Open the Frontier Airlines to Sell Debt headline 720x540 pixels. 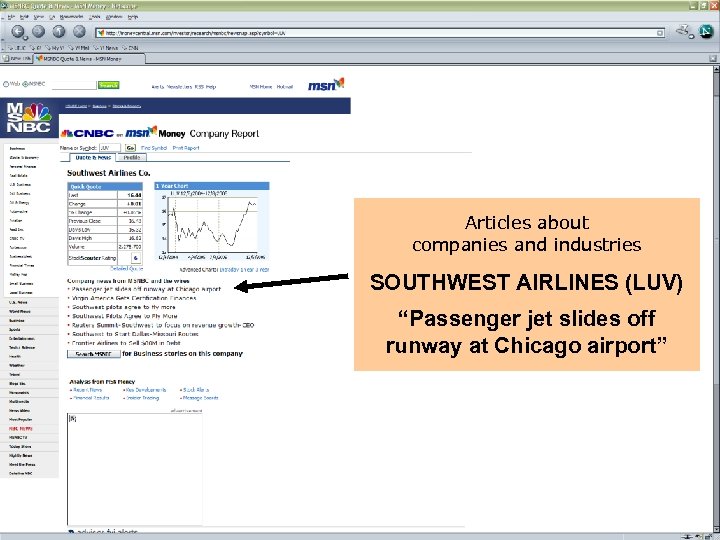[x=126, y=343]
